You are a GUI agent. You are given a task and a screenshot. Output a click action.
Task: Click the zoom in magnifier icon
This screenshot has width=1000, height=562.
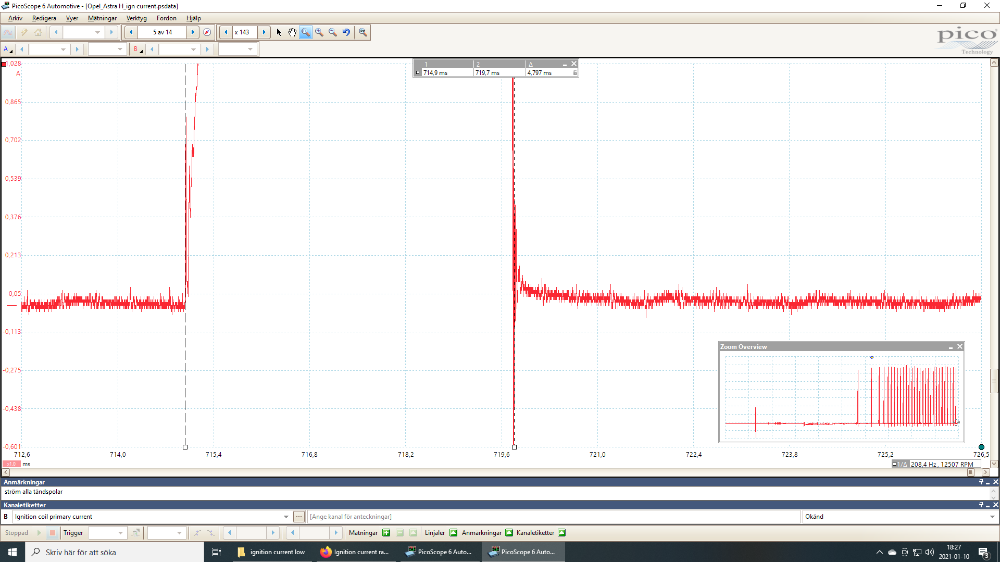click(319, 33)
